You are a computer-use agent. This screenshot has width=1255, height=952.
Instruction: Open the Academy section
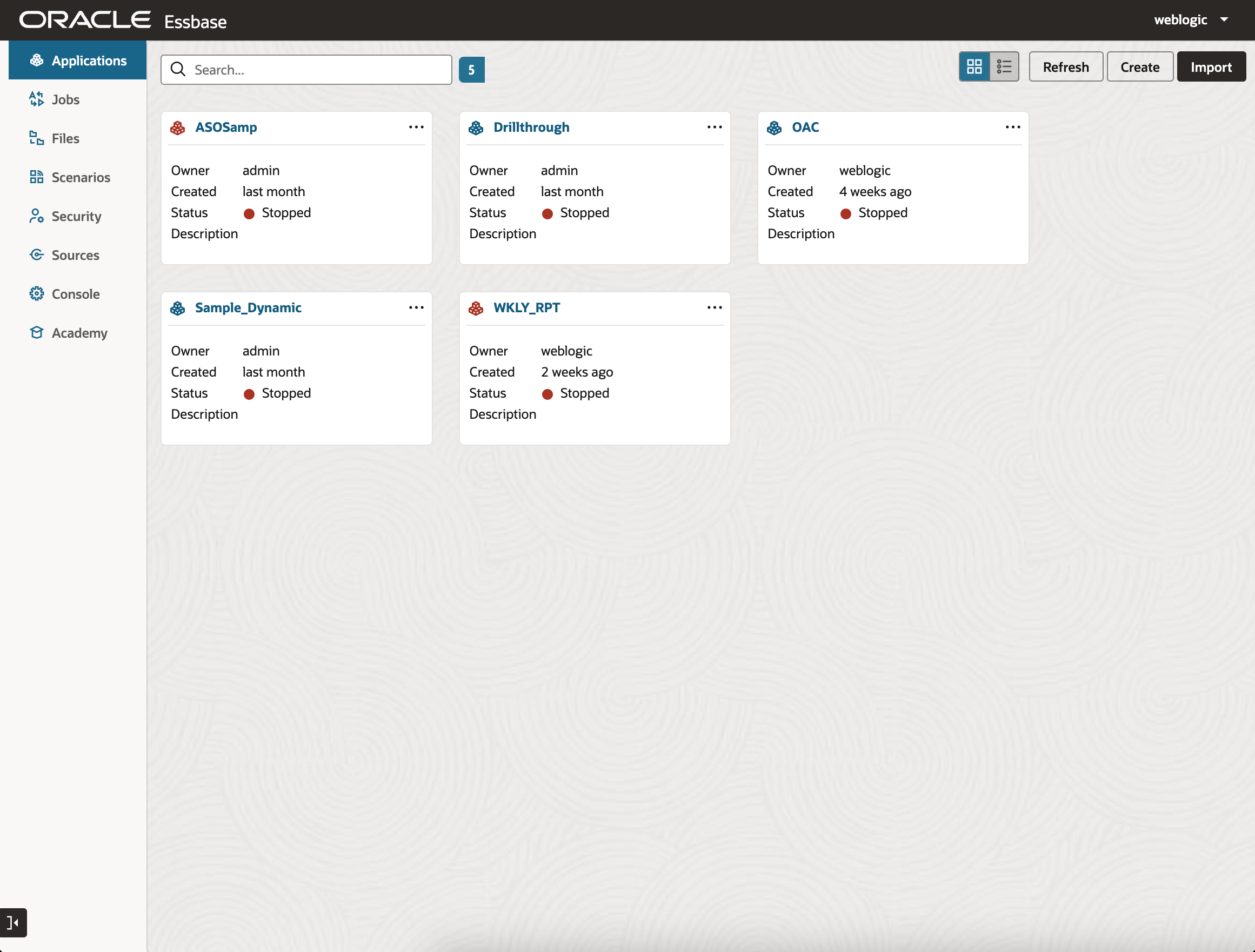(79, 333)
